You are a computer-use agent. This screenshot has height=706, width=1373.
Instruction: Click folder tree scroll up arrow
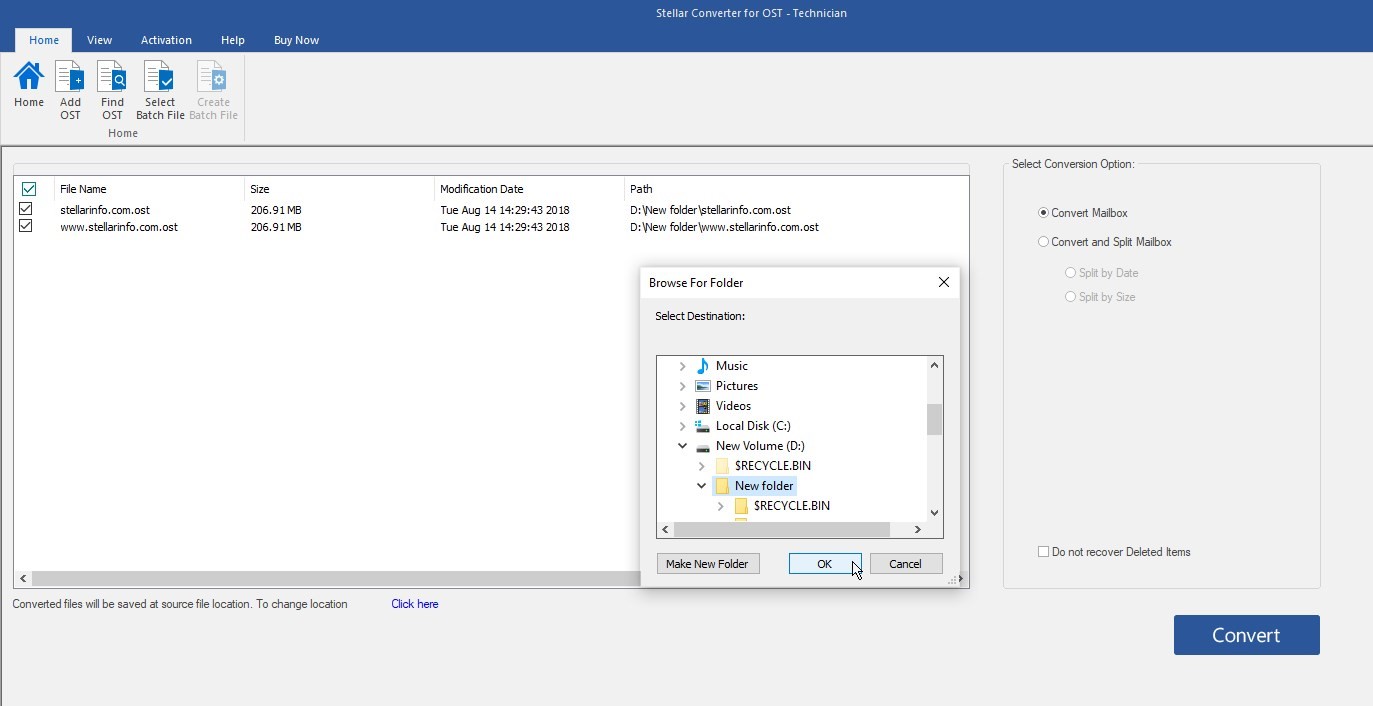pyautogui.click(x=934, y=365)
